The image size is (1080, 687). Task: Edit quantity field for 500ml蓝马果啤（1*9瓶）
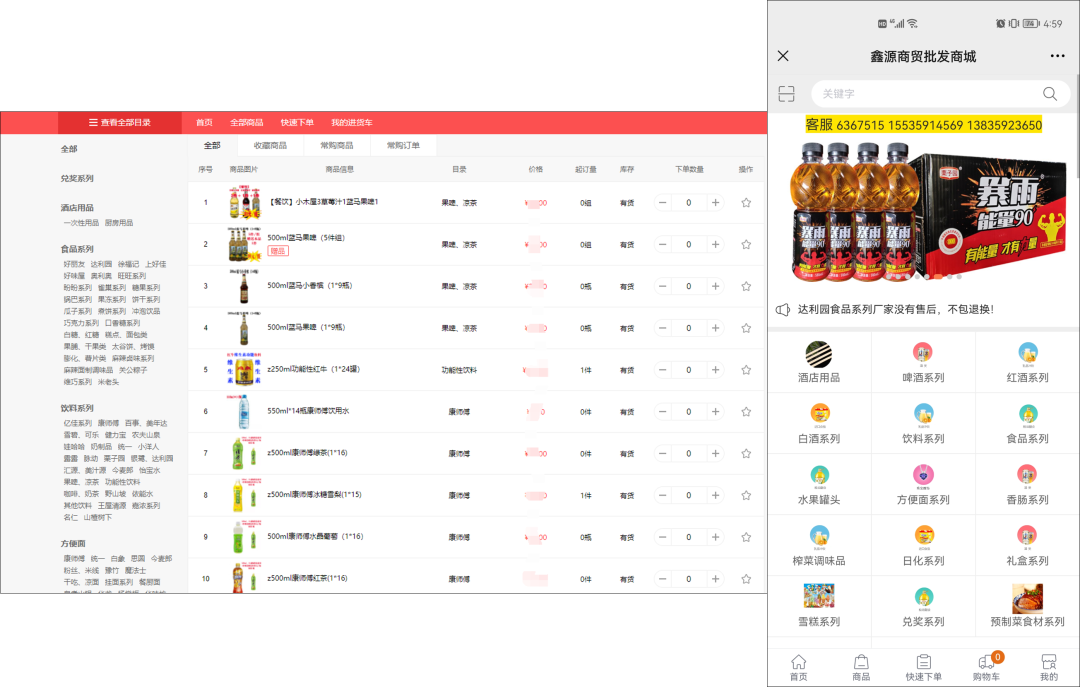[689, 328]
